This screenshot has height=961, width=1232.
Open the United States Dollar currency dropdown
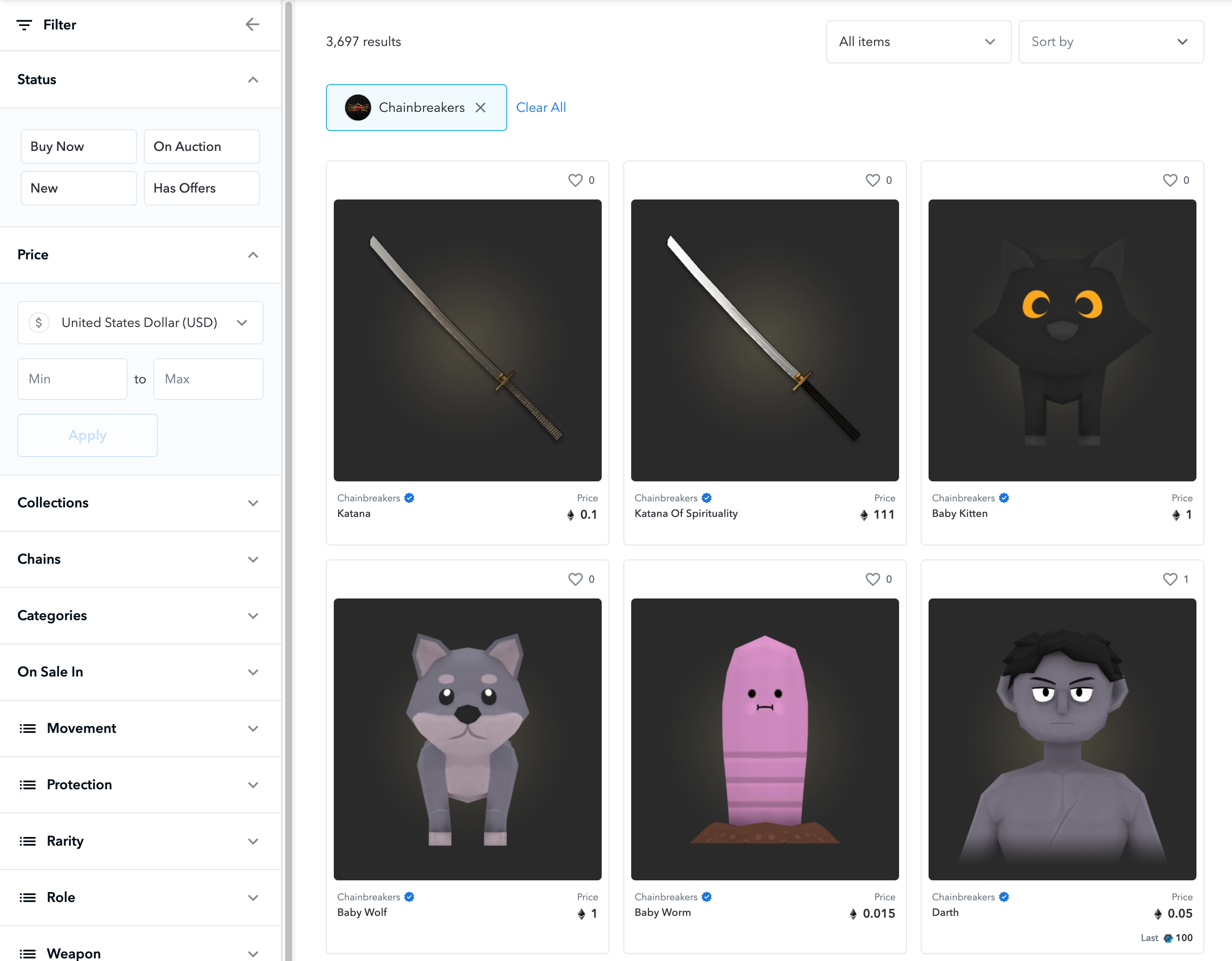[140, 322]
